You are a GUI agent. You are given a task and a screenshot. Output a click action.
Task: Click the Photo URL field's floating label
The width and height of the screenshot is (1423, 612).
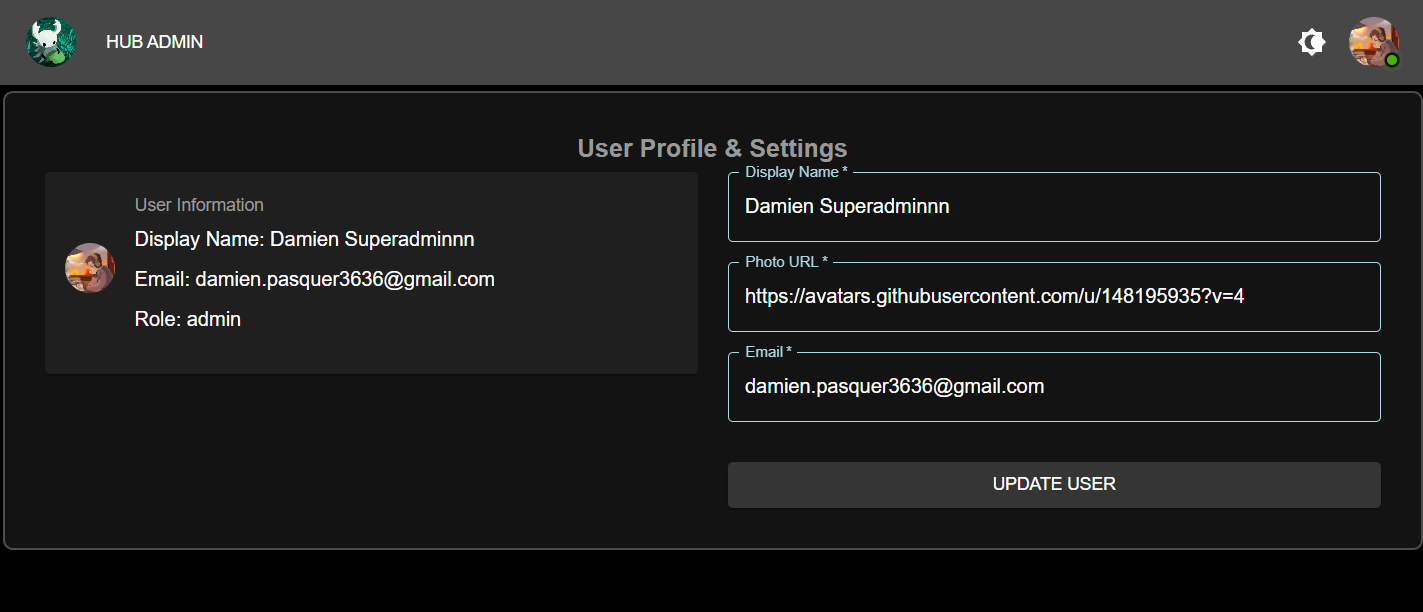(x=786, y=262)
